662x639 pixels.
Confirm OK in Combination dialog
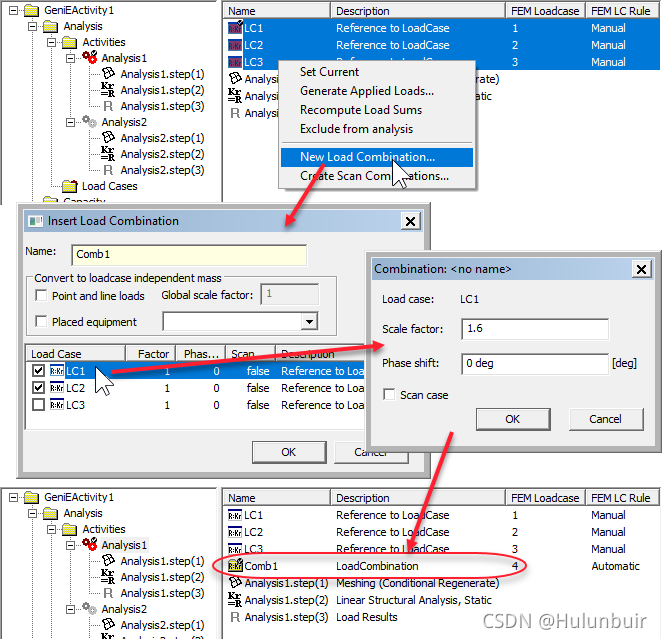(x=513, y=419)
